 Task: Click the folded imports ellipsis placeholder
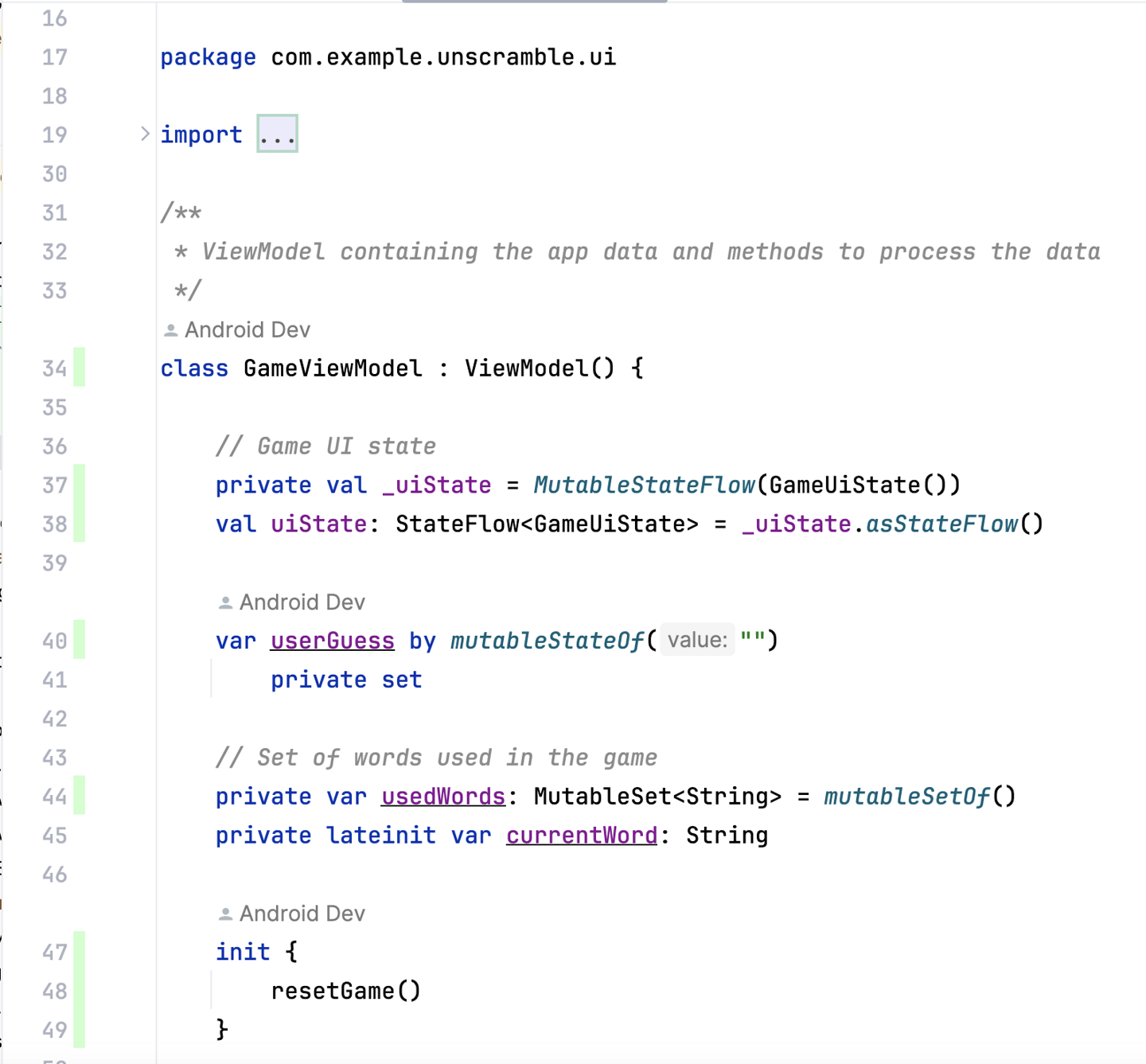pos(277,134)
